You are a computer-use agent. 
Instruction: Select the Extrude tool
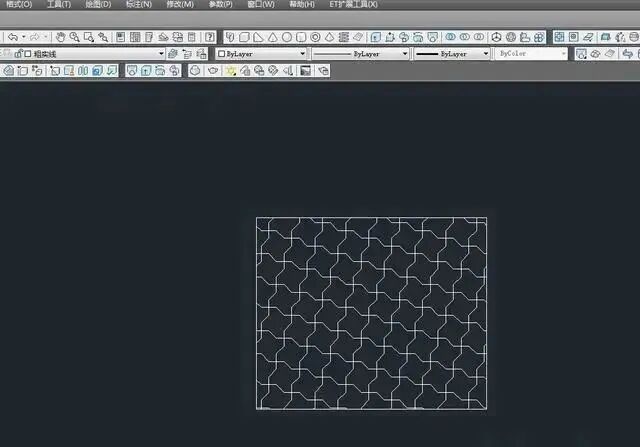376,37
